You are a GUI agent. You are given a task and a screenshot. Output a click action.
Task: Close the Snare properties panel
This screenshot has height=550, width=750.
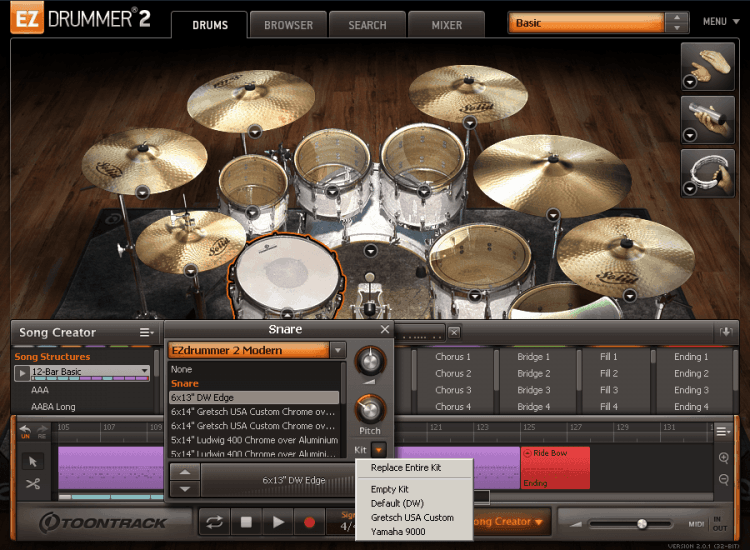(x=385, y=329)
